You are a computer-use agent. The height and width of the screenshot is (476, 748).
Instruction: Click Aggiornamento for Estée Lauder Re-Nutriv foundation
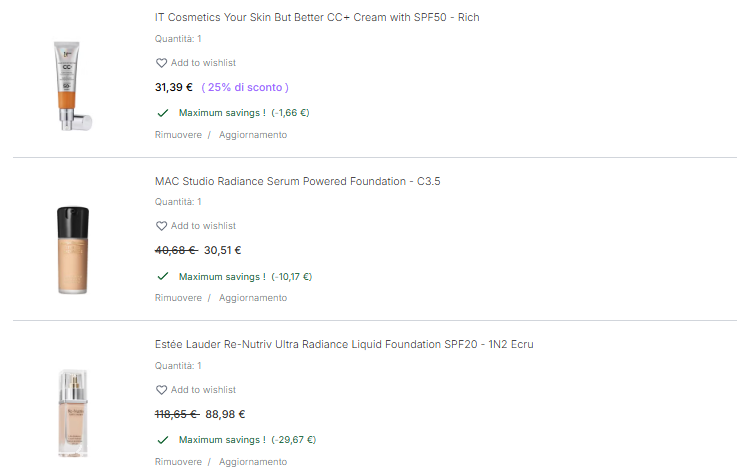253,462
